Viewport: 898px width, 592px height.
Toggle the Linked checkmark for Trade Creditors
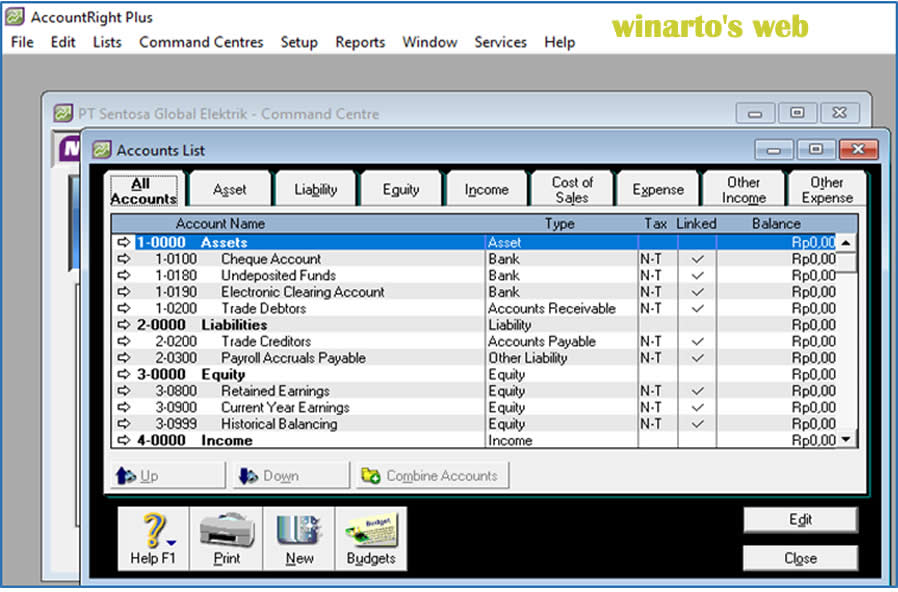click(x=697, y=341)
